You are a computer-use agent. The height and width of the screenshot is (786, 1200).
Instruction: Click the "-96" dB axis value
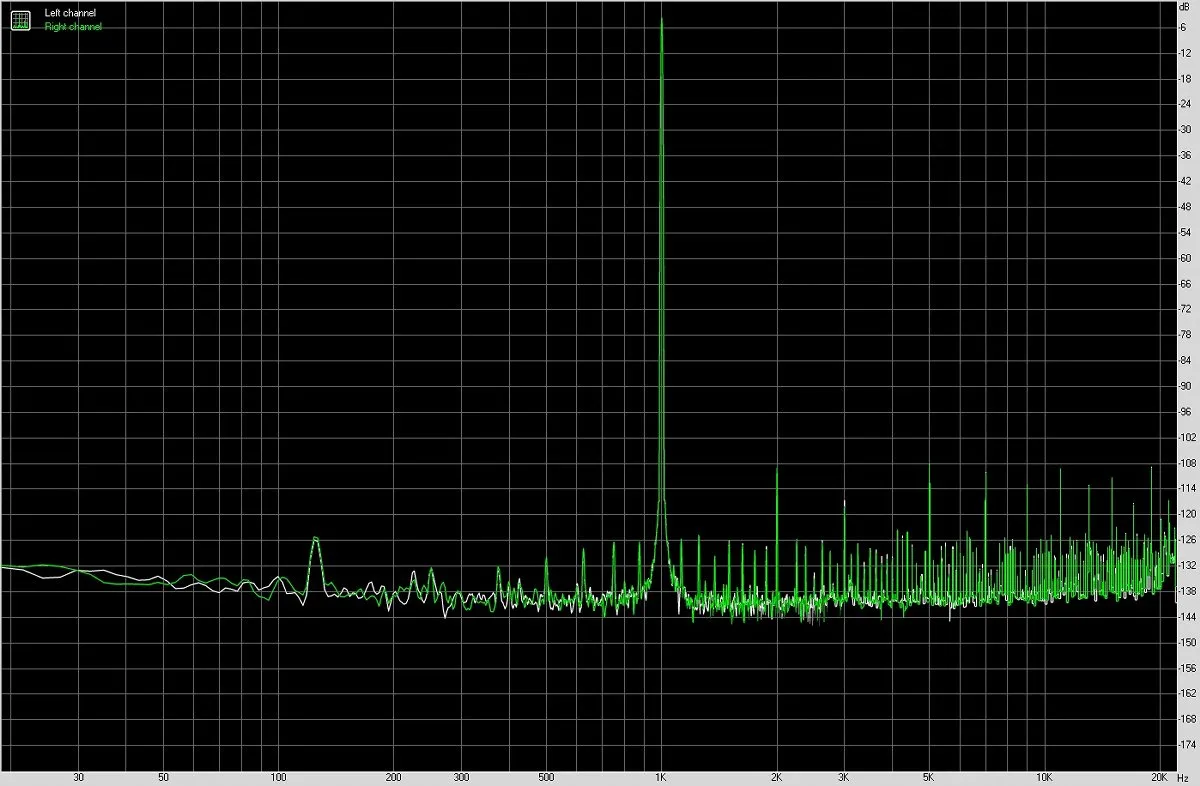pyautogui.click(x=1185, y=412)
